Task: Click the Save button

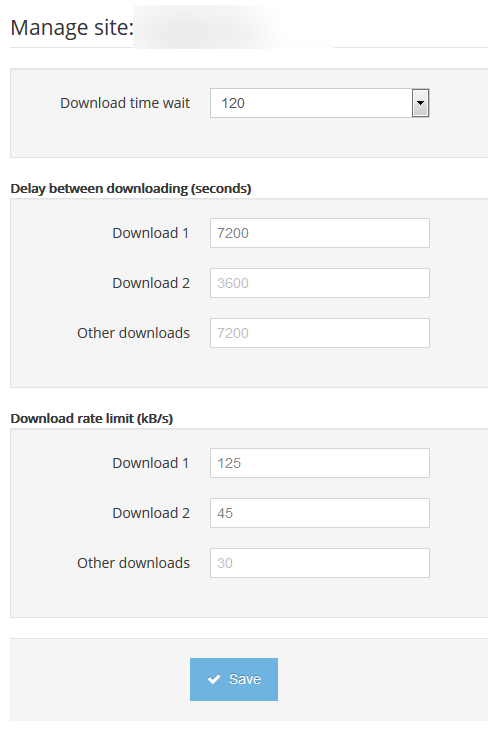Action: tap(234, 679)
